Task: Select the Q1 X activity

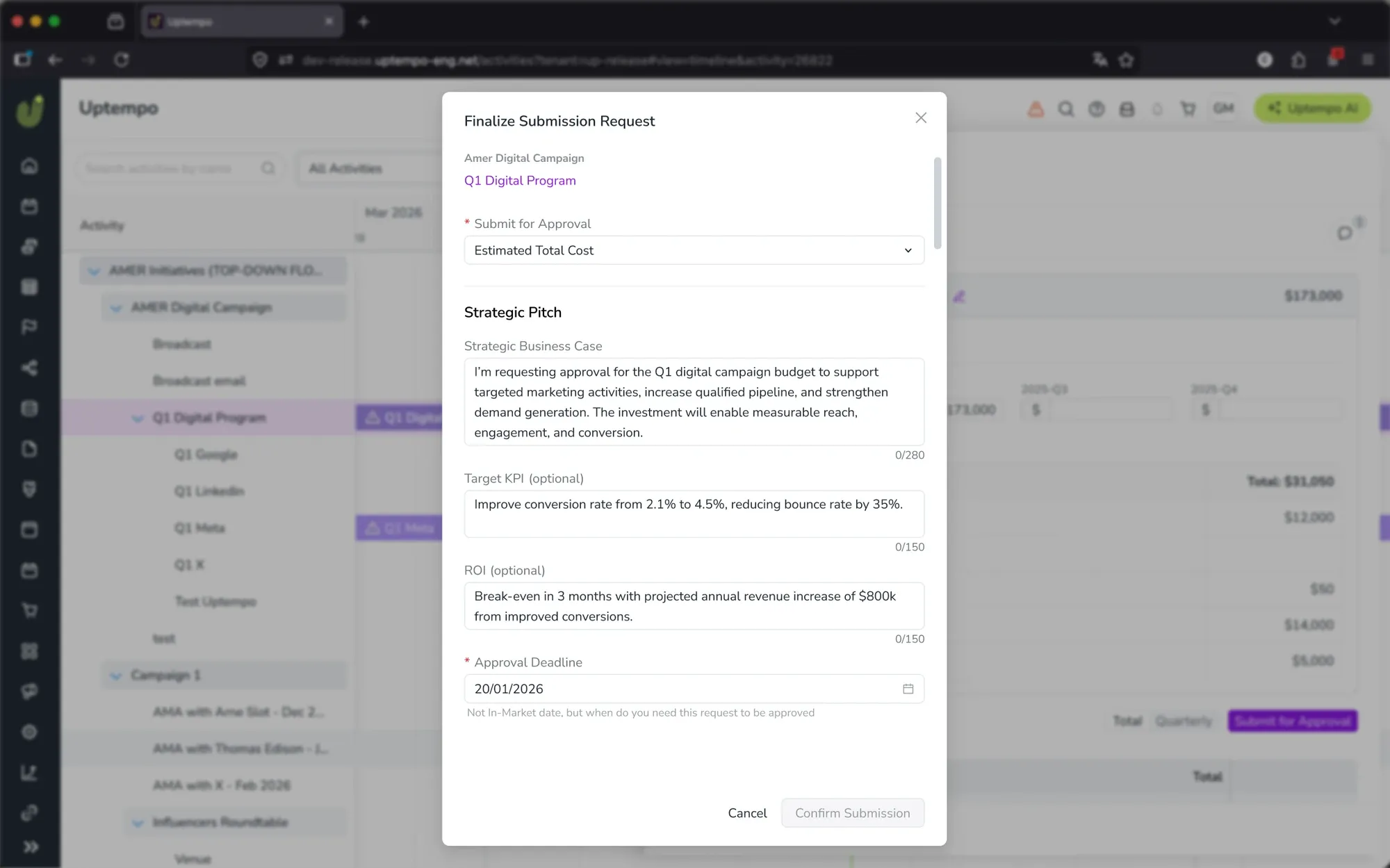Action: pyautogui.click(x=189, y=565)
